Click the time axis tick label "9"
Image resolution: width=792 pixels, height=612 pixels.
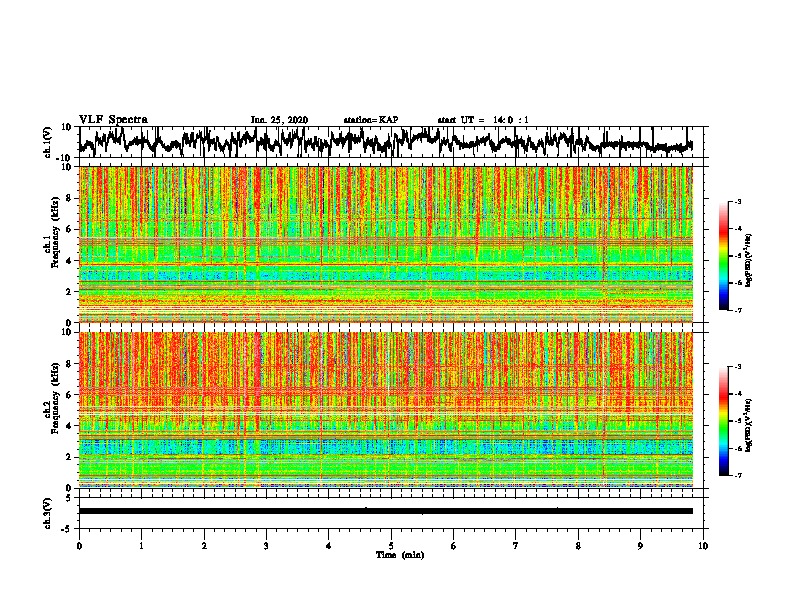(x=640, y=546)
